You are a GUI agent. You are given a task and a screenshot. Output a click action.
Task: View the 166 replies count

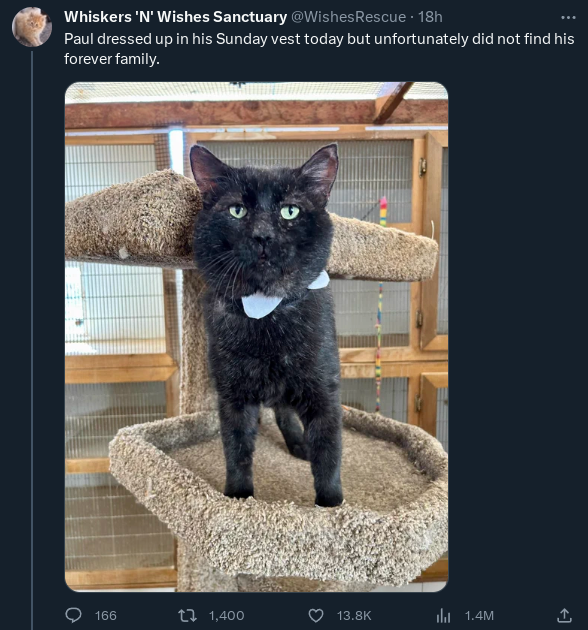pyautogui.click(x=106, y=616)
